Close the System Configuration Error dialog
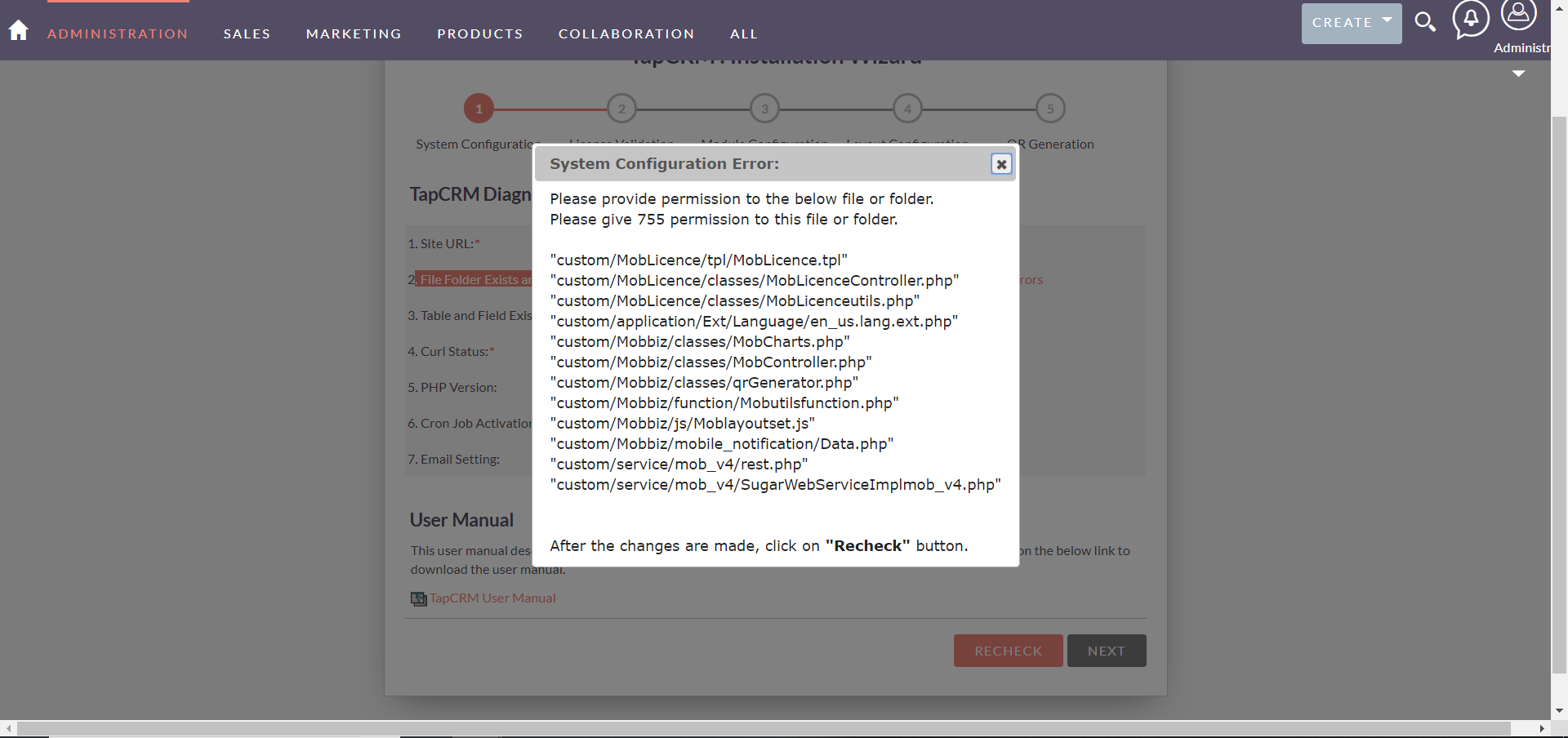1568x738 pixels. click(1001, 164)
